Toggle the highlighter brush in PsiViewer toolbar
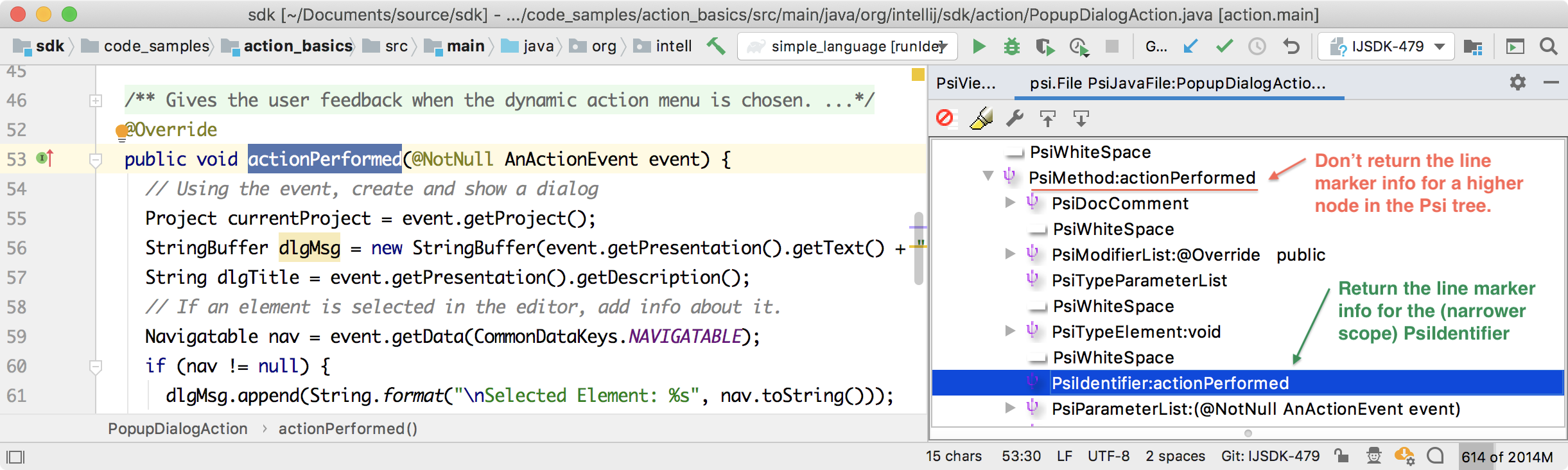 pyautogui.click(x=981, y=118)
